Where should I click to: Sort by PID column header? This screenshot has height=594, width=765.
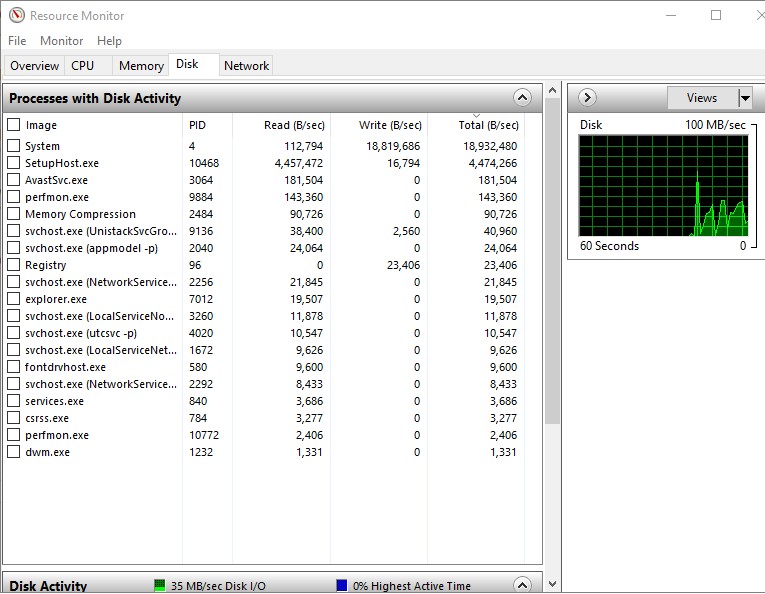pos(207,125)
